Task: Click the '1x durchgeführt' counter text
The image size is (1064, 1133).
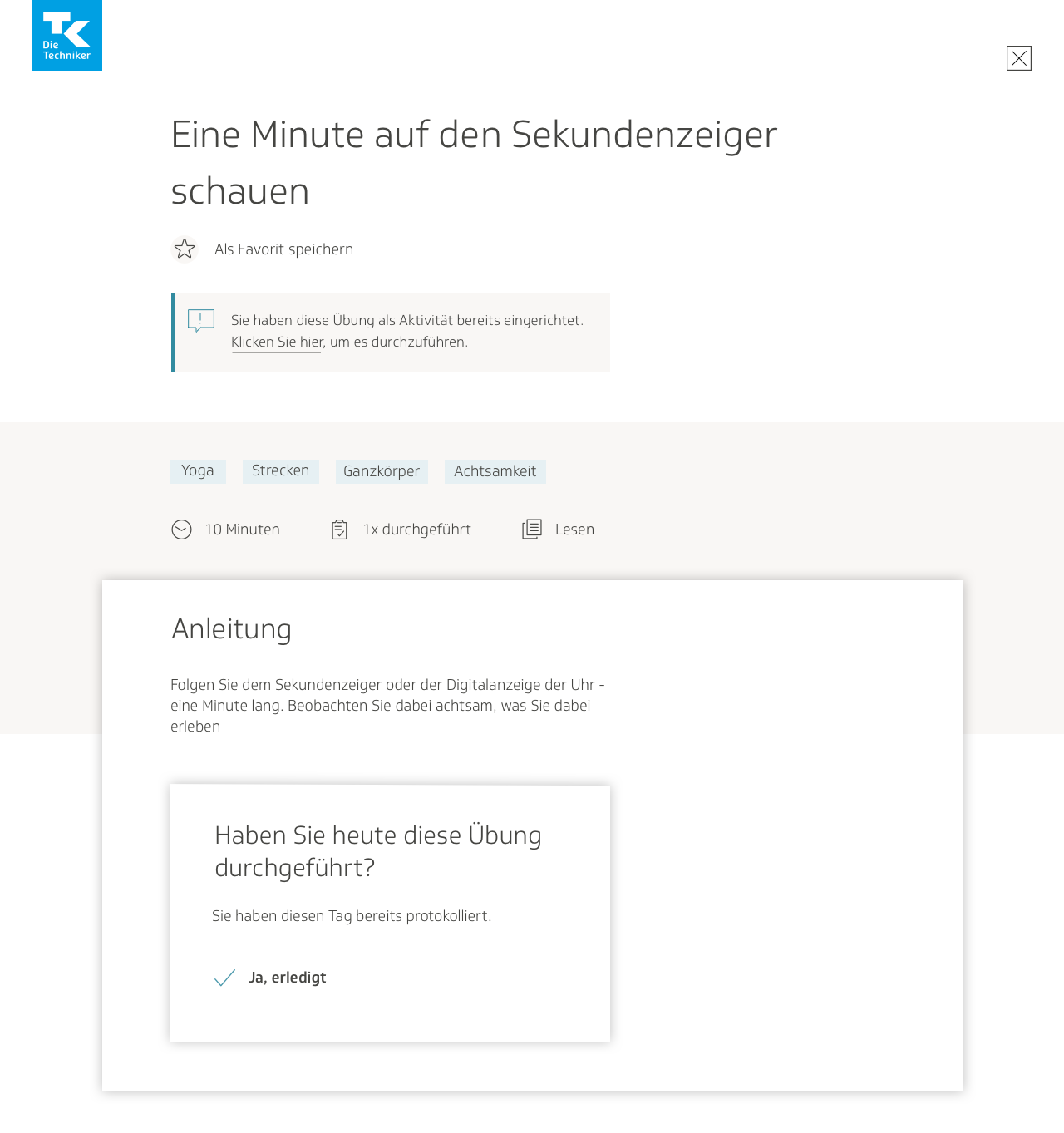Action: point(416,530)
